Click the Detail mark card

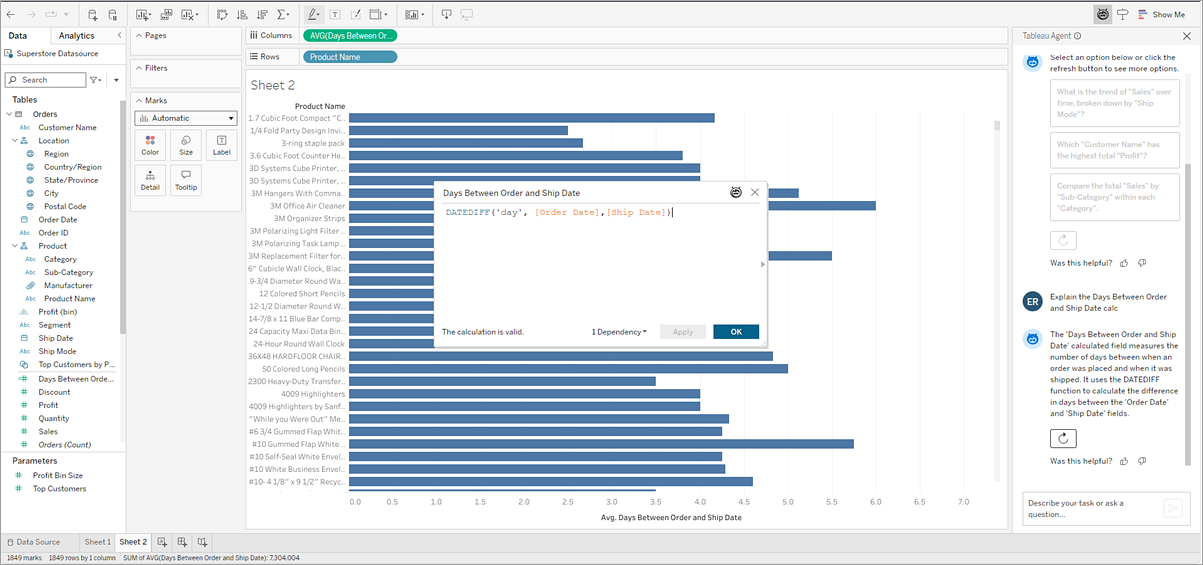(x=150, y=180)
